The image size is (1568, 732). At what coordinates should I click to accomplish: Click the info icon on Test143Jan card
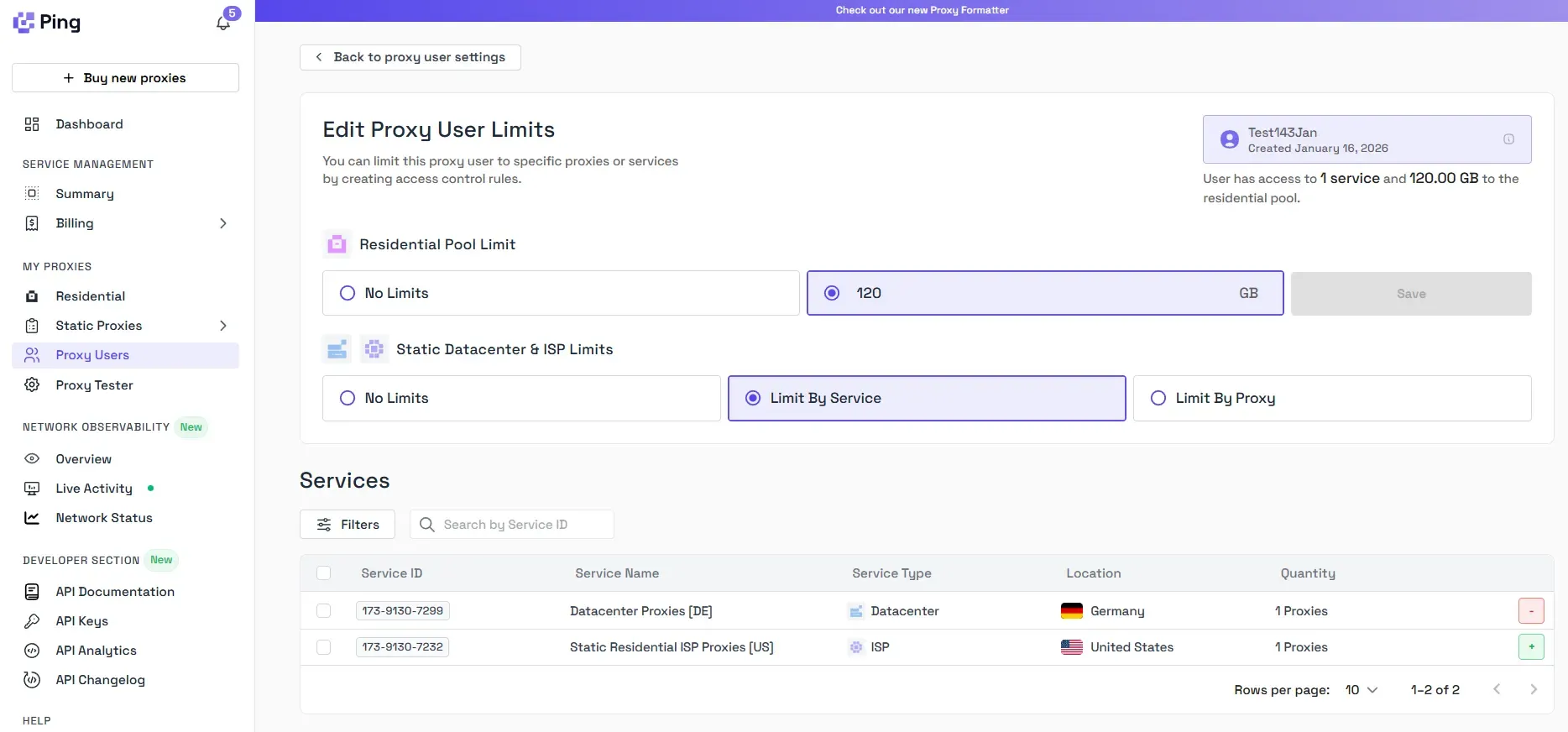point(1508,139)
